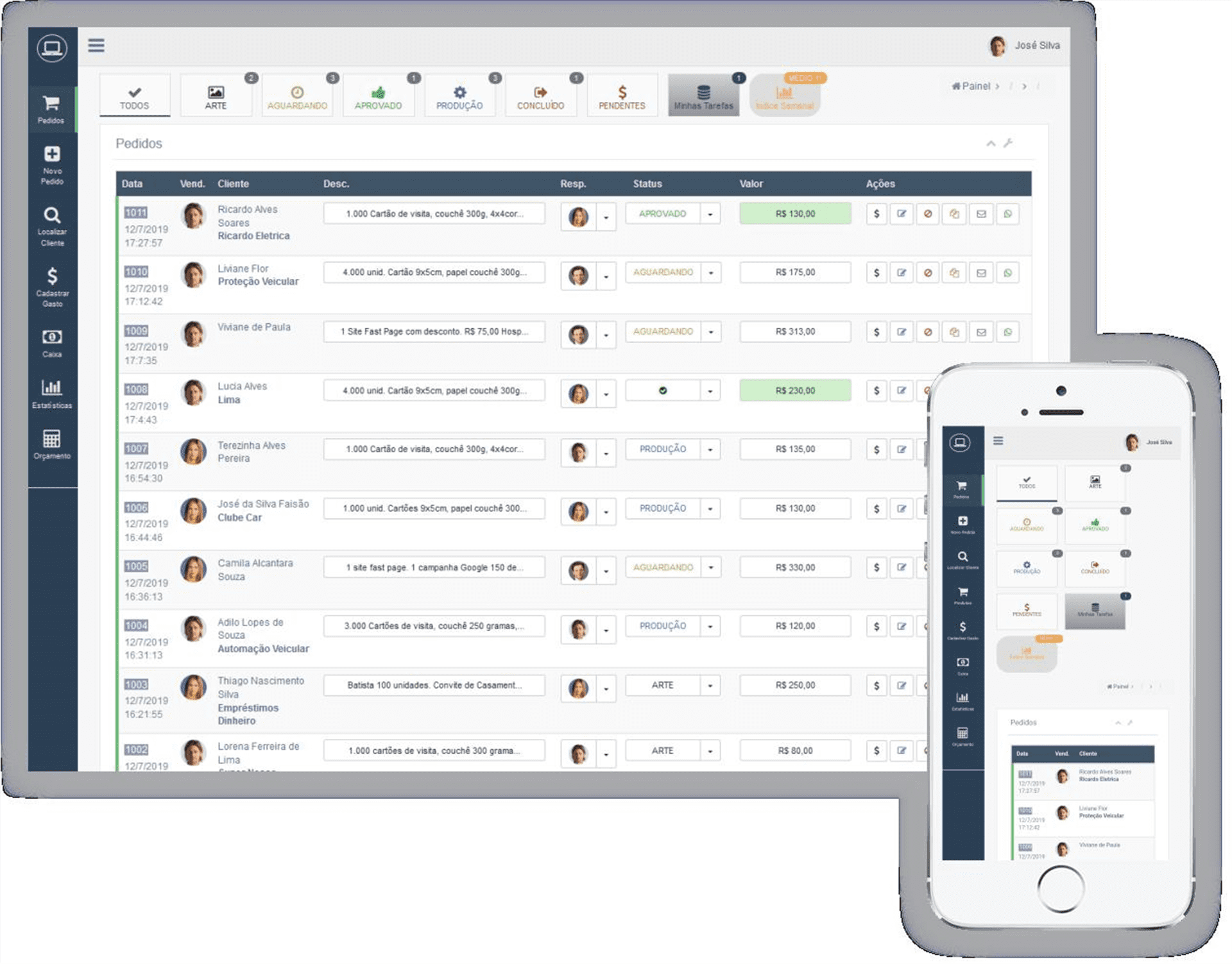Image resolution: width=1232 pixels, height=964 pixels.
Task: Click order number 1006 badge
Action: pyautogui.click(x=136, y=508)
